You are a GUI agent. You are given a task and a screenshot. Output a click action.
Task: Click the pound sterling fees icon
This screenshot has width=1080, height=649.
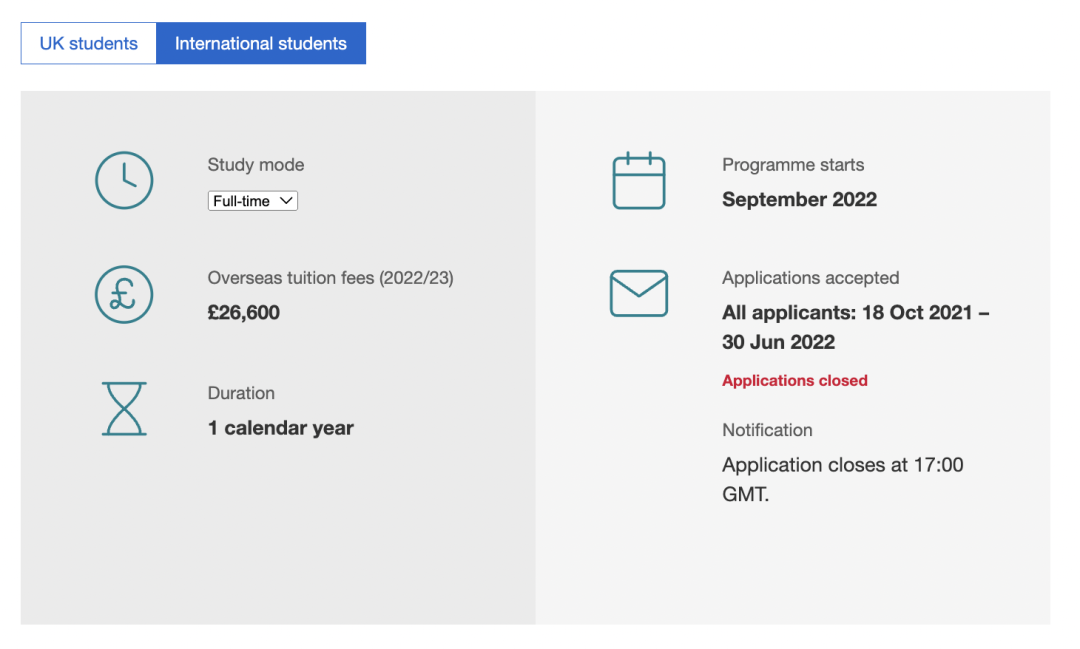pos(124,295)
